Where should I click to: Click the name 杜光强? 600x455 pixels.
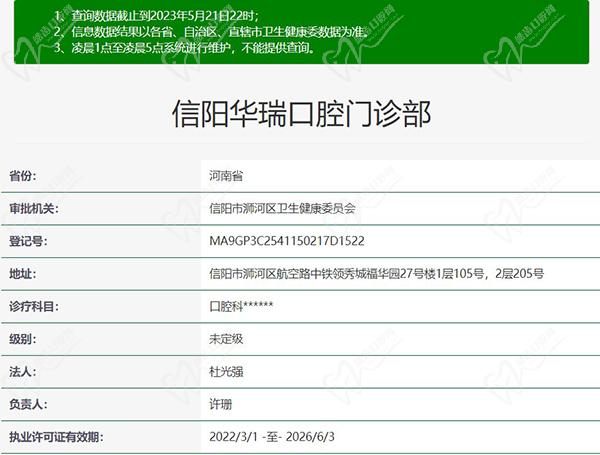[x=226, y=371]
